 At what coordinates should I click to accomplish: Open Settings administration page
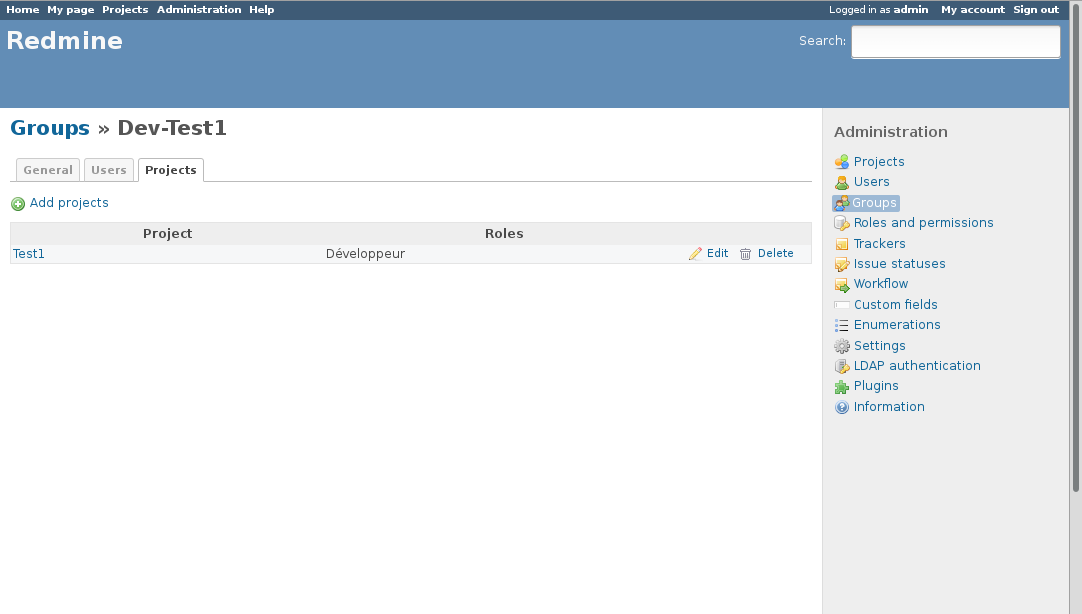point(879,346)
